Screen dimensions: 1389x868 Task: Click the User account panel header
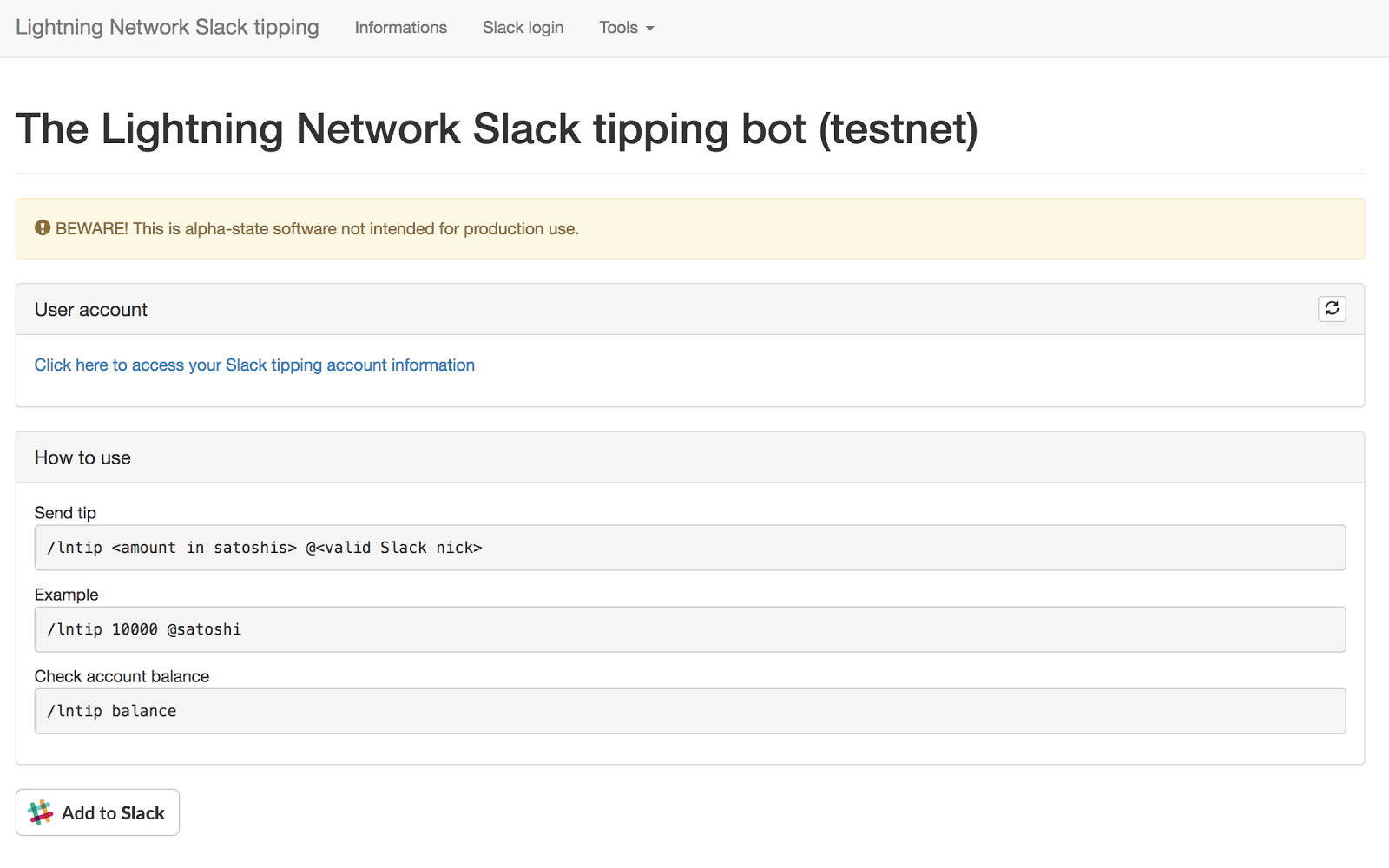(x=90, y=309)
